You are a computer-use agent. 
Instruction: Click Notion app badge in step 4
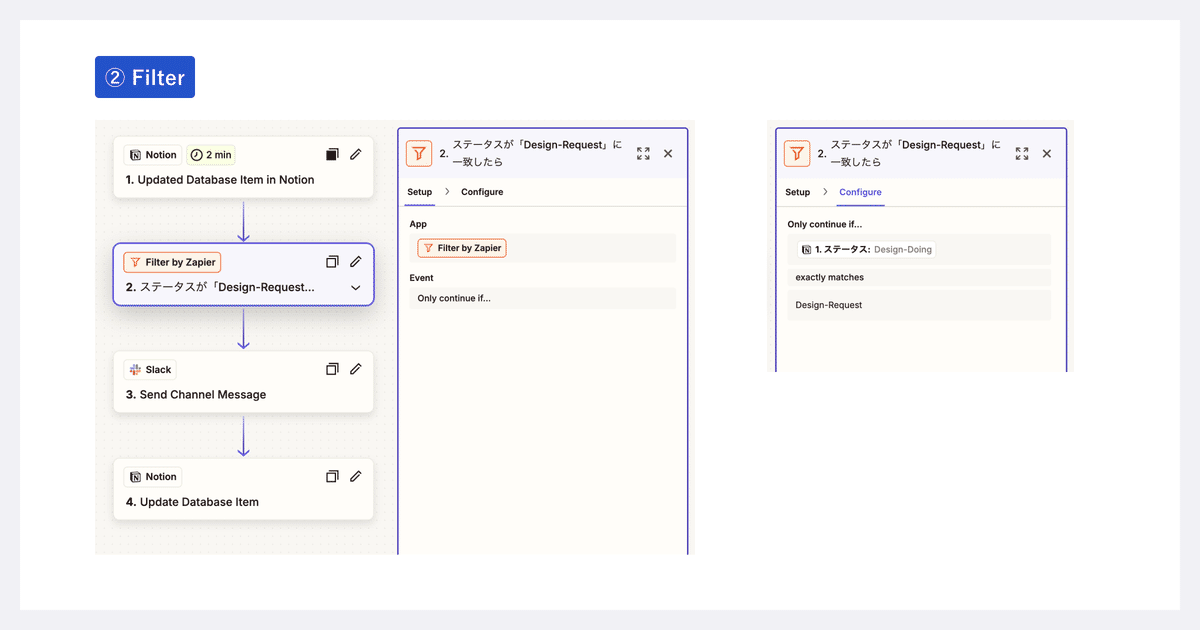coord(153,477)
